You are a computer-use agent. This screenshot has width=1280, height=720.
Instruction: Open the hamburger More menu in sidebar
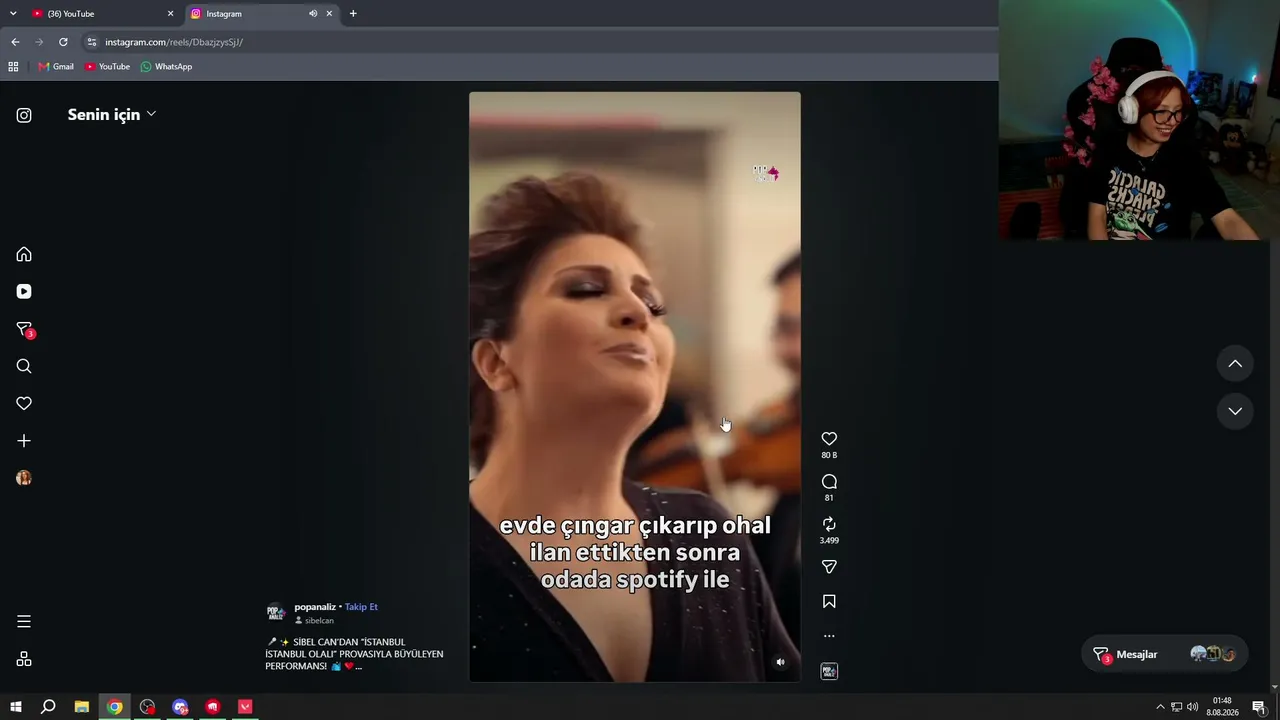point(24,622)
